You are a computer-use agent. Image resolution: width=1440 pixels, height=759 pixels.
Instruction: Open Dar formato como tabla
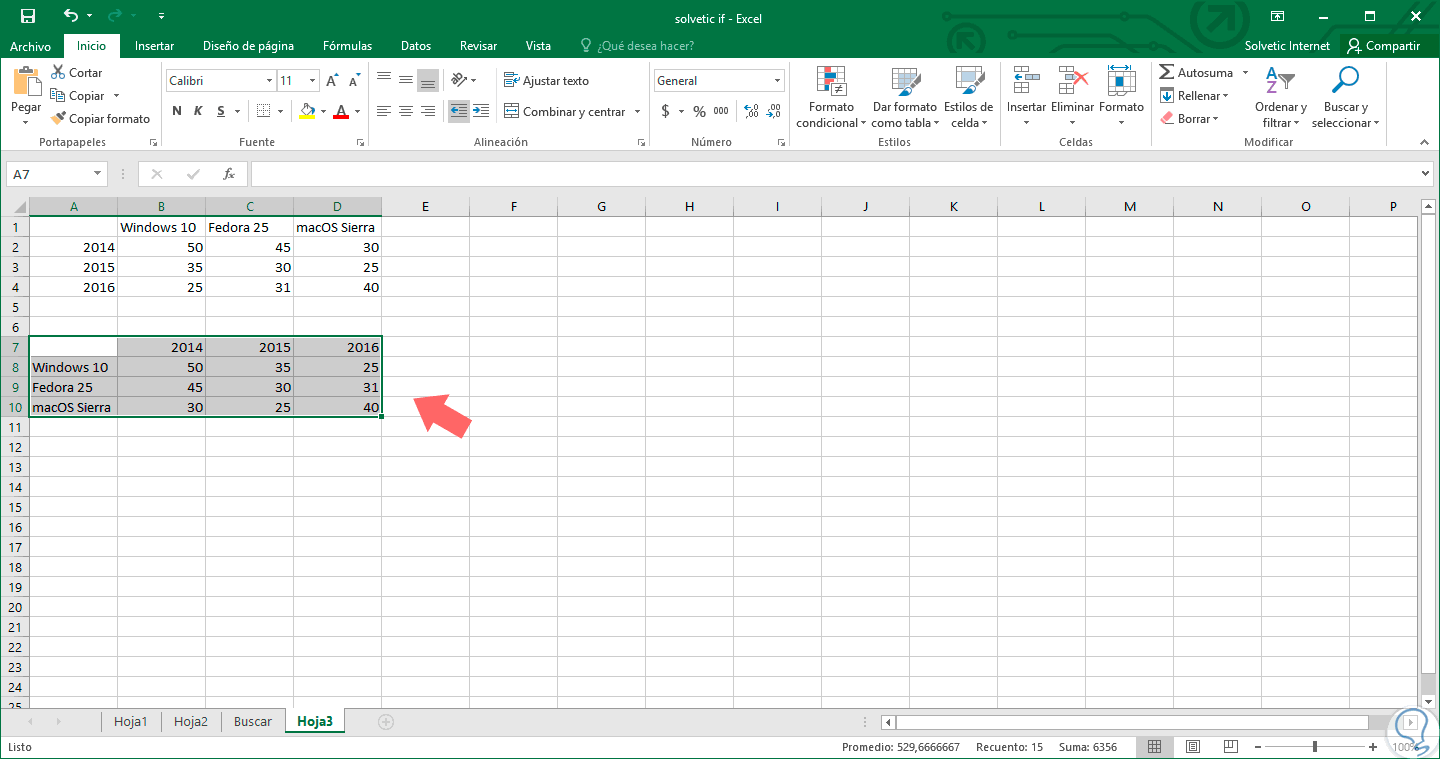pos(904,98)
